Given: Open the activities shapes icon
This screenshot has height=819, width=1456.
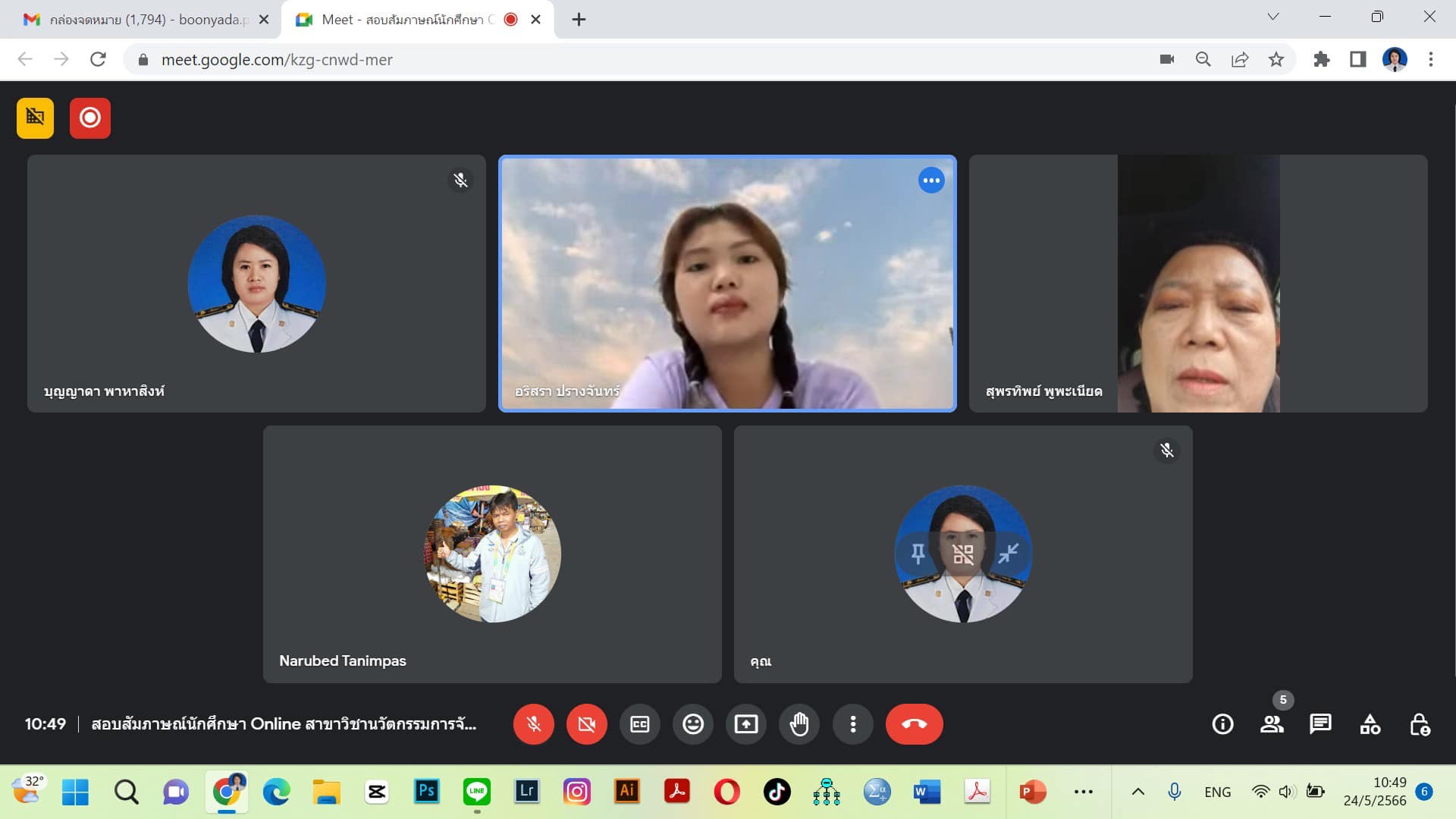Looking at the screenshot, I should [1370, 724].
